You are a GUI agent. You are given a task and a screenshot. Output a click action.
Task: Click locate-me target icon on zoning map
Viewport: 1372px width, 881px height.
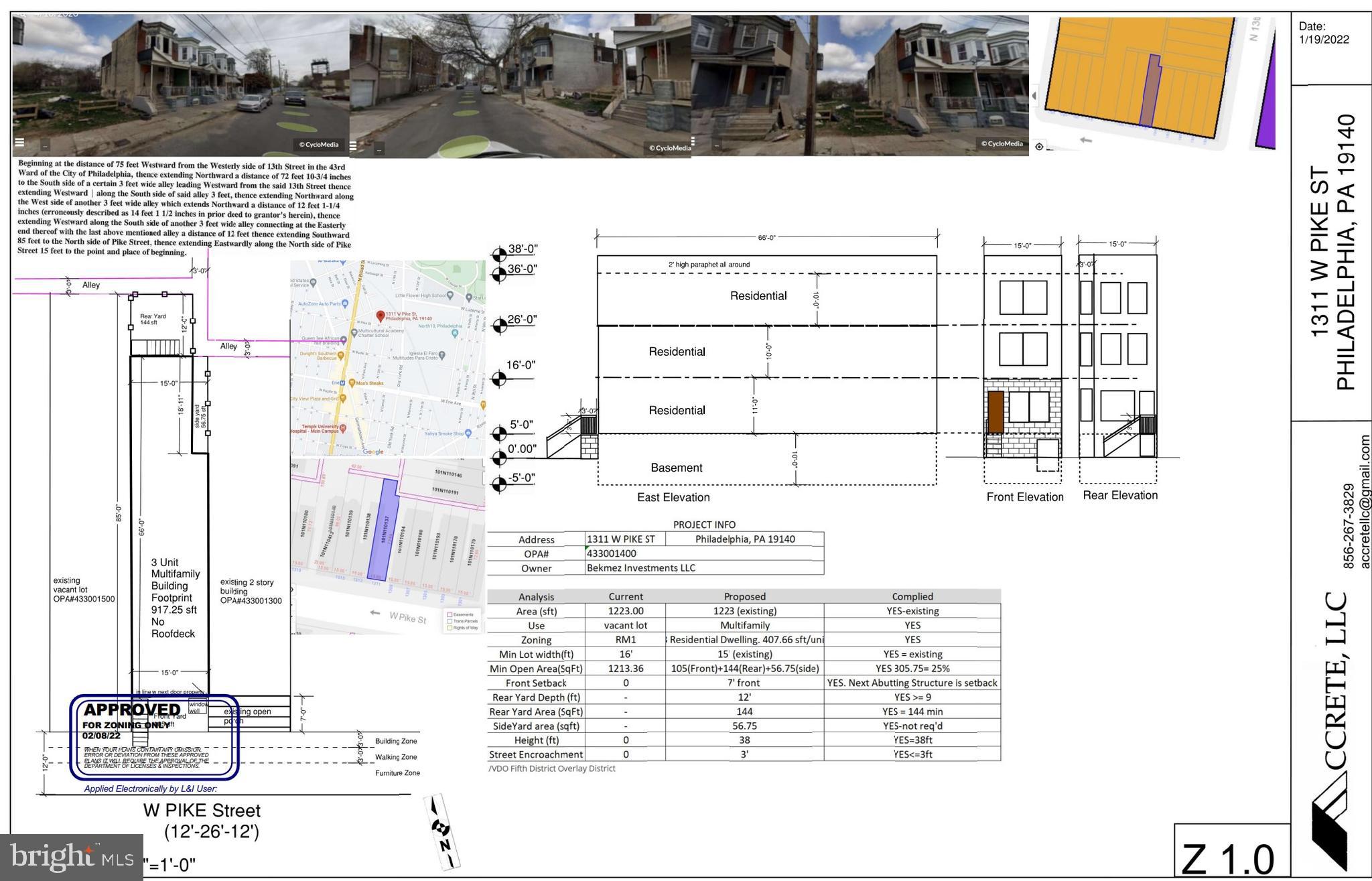1039,146
